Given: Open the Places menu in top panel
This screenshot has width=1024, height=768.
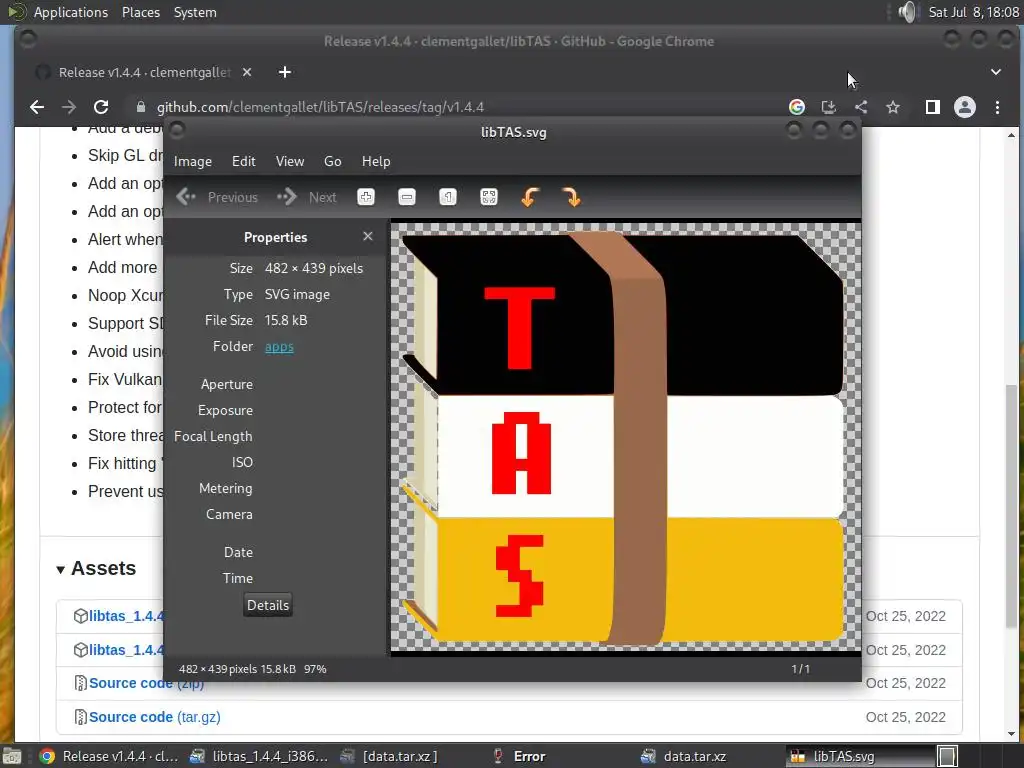Looking at the screenshot, I should tap(141, 12).
